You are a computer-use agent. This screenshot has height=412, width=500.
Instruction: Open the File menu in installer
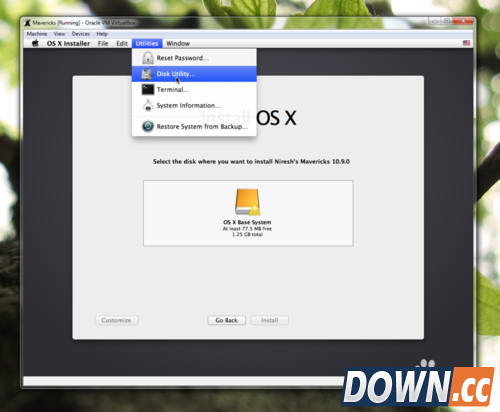[x=103, y=43]
